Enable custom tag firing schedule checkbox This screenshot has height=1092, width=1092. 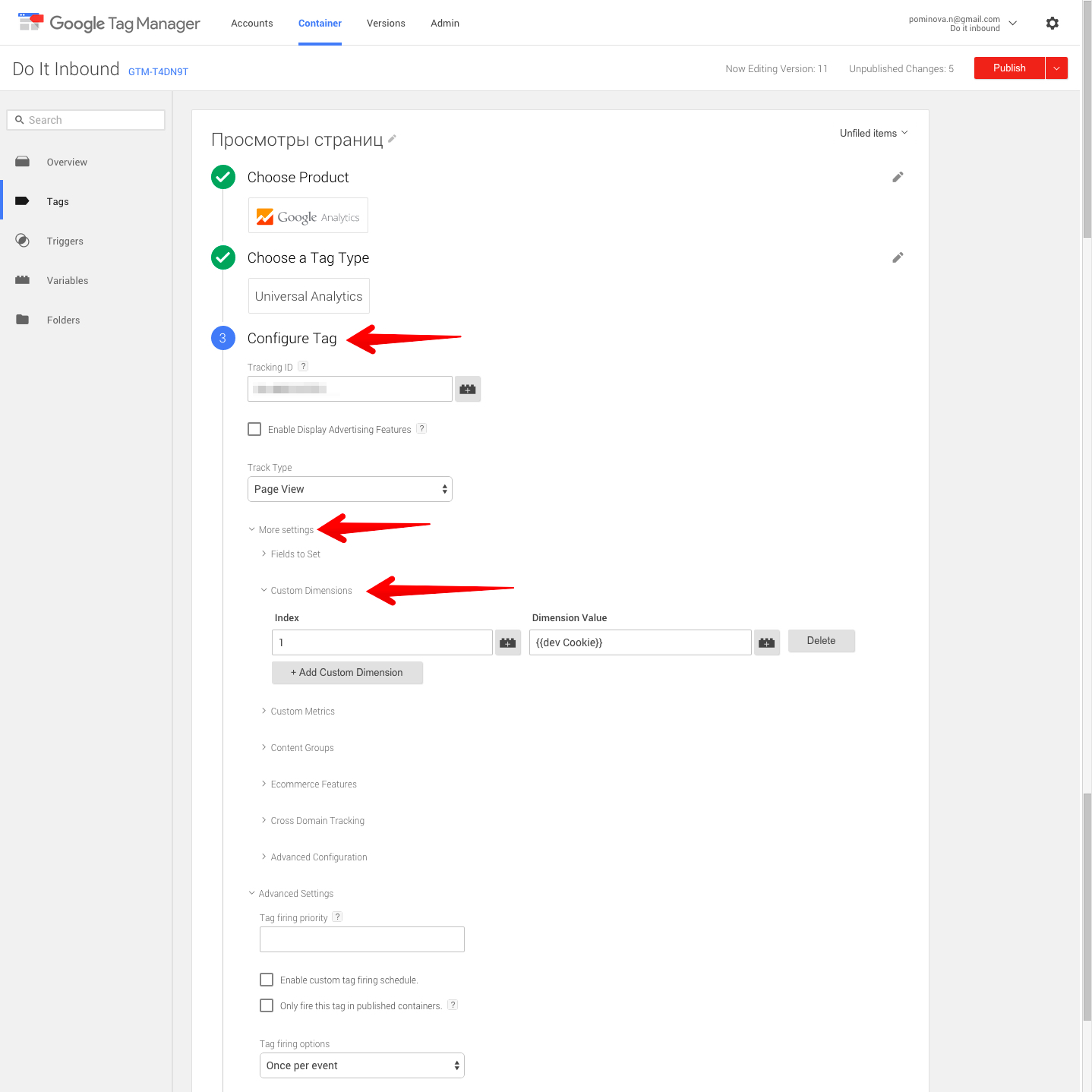tap(267, 980)
